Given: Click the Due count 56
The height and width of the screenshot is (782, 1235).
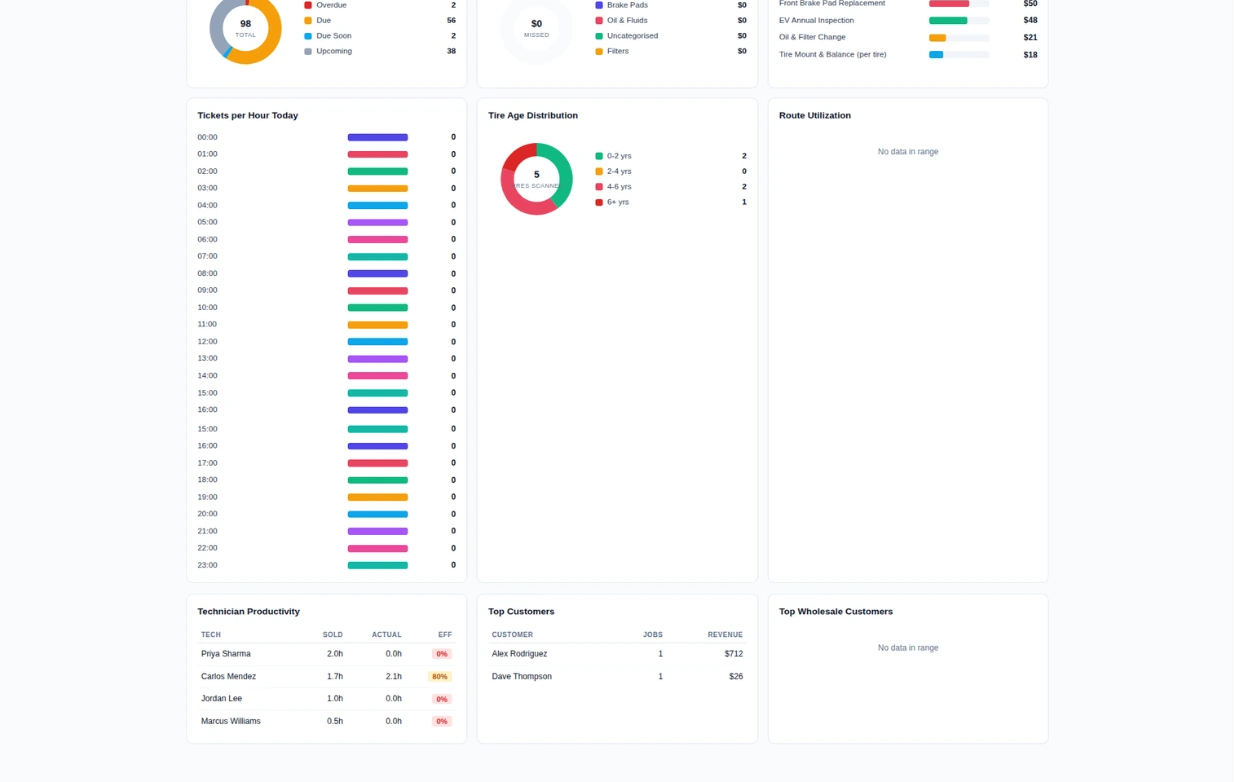Looking at the screenshot, I should click(x=451, y=20).
